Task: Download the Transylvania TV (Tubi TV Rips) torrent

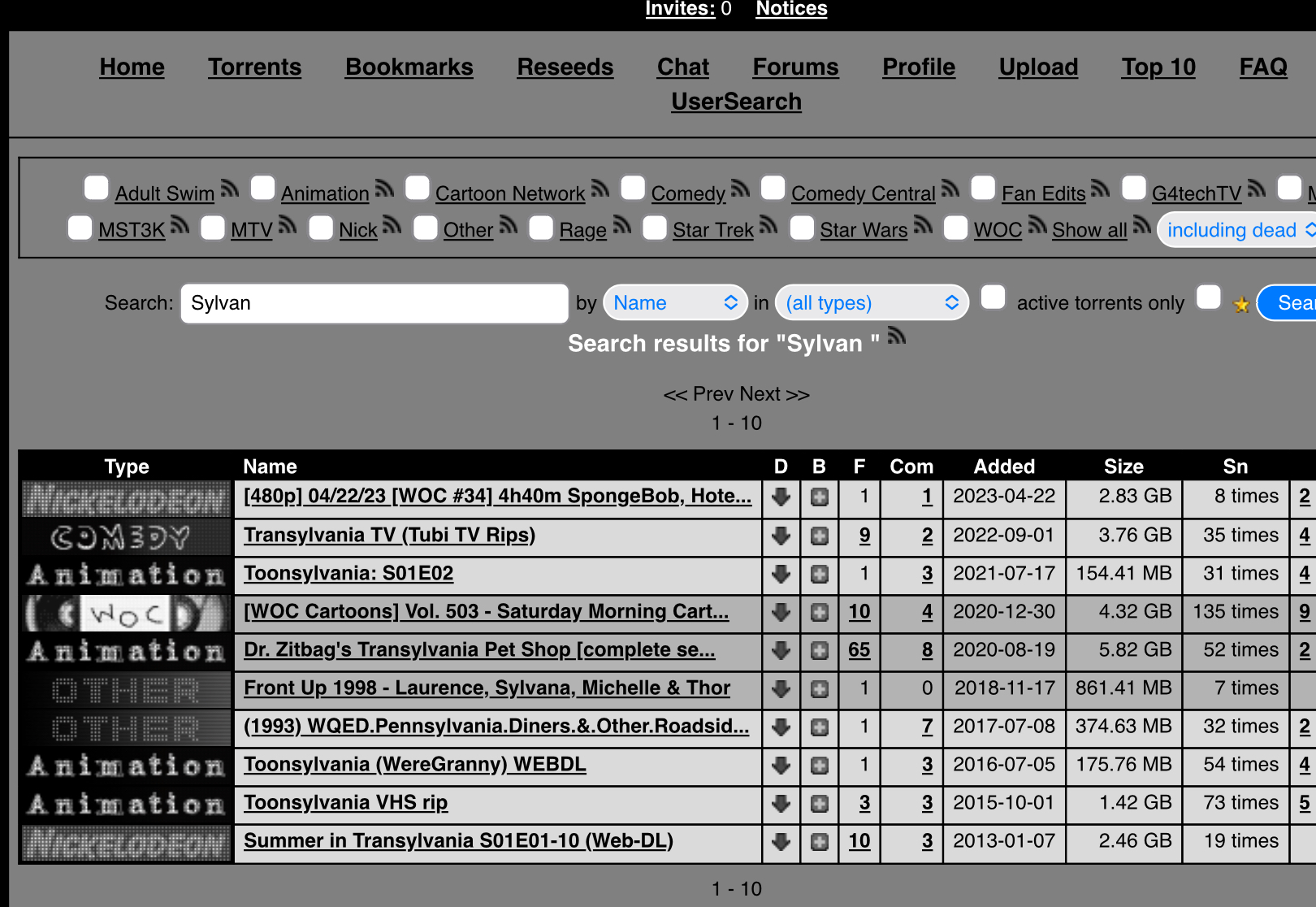Action: coord(781,536)
